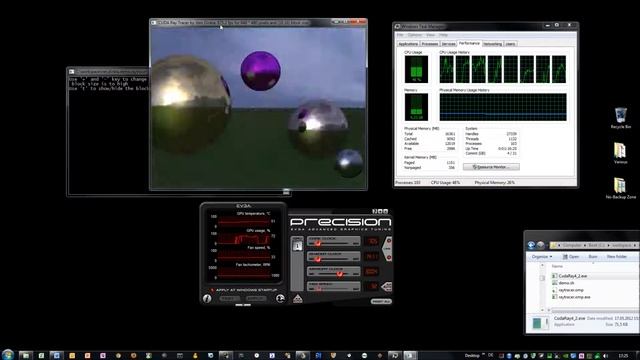Switch to the Users tab
The image size is (640, 360).
click(x=511, y=44)
